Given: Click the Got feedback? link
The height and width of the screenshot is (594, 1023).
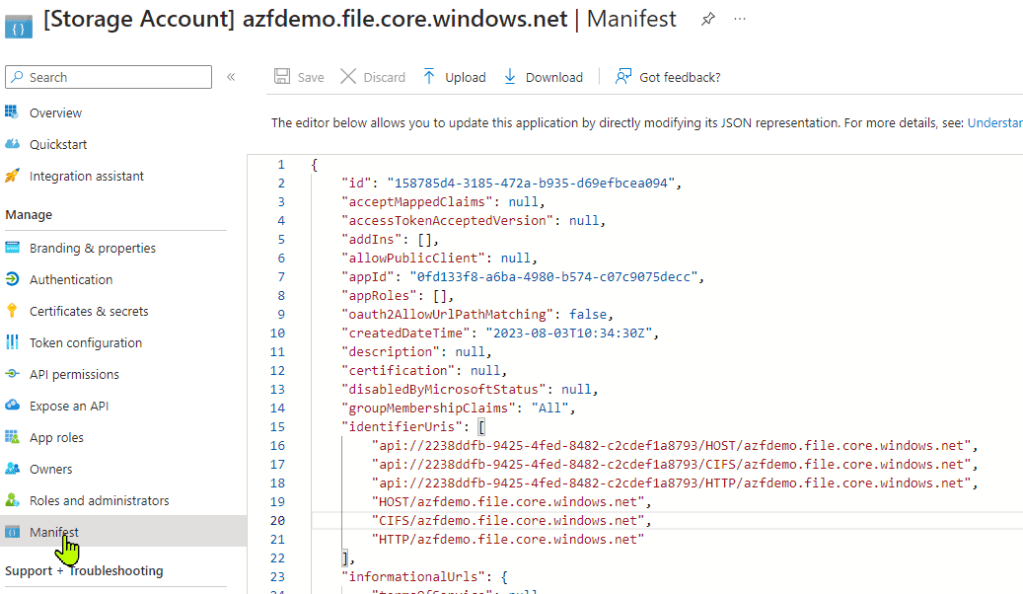Looking at the screenshot, I should [668, 77].
